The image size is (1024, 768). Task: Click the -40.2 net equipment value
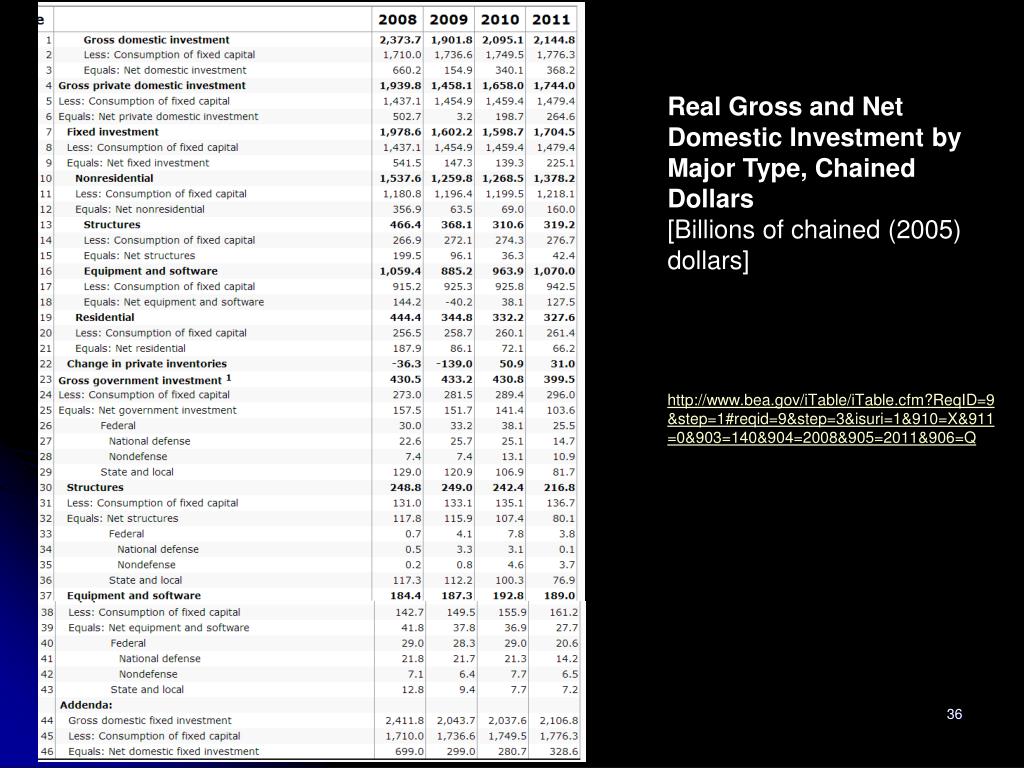click(458, 302)
